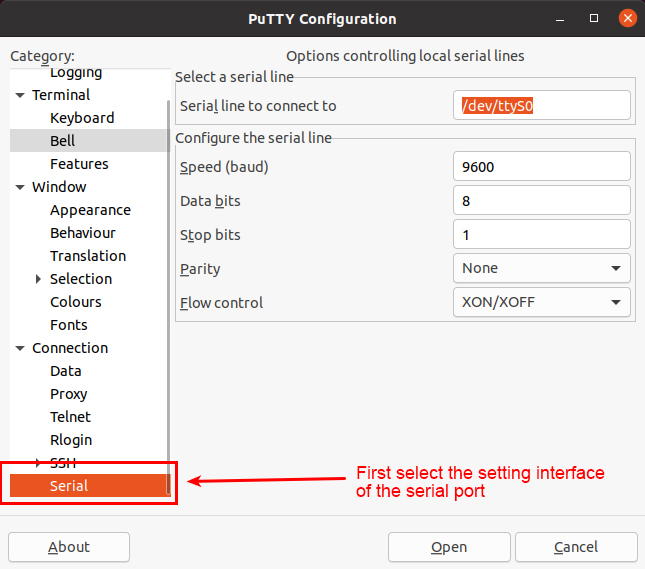The image size is (645, 569).
Task: Collapse the Connection category tree node
Action: click(20, 348)
